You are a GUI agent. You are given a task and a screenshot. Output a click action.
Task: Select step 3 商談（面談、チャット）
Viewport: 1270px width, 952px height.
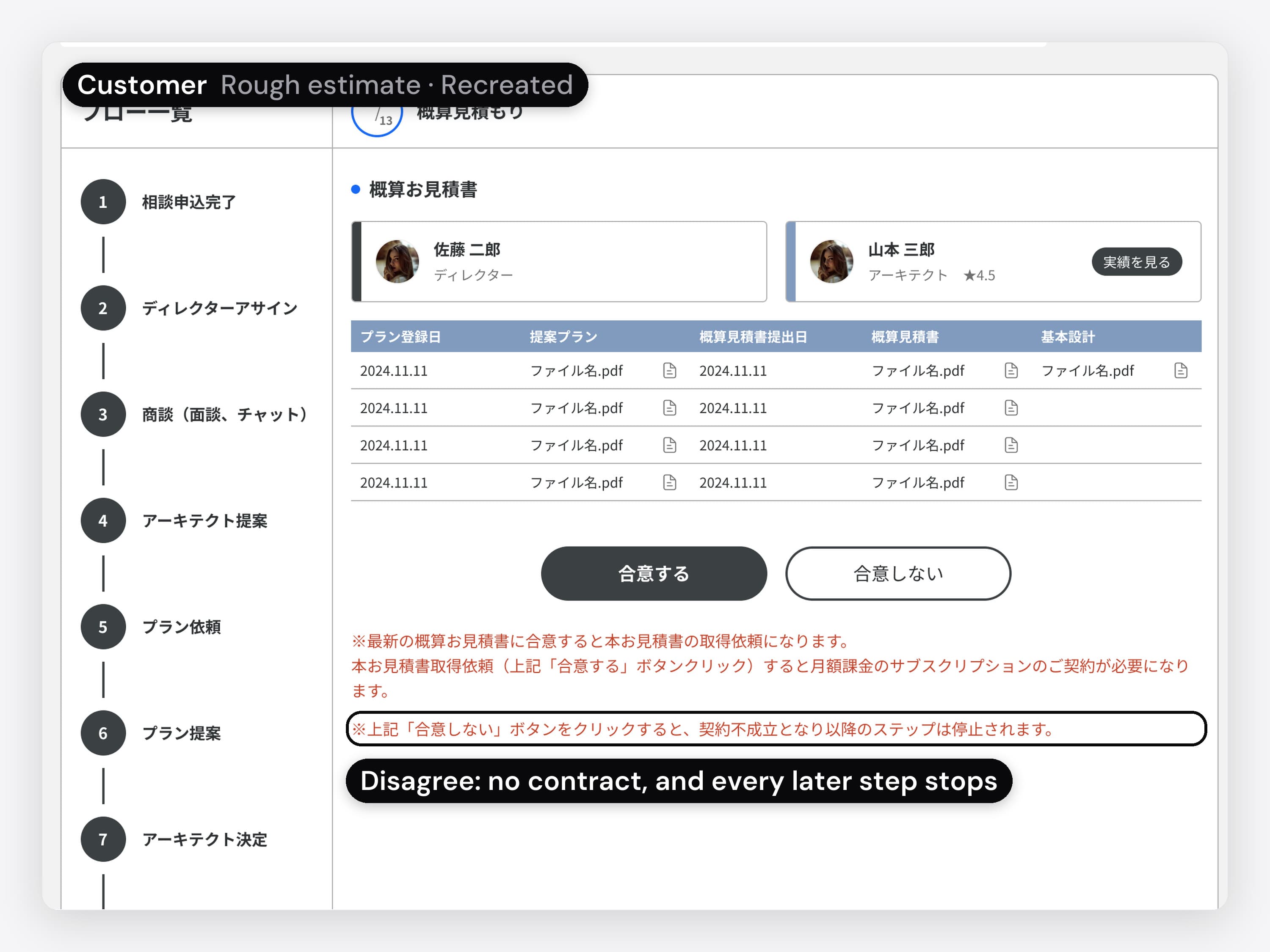195,414
